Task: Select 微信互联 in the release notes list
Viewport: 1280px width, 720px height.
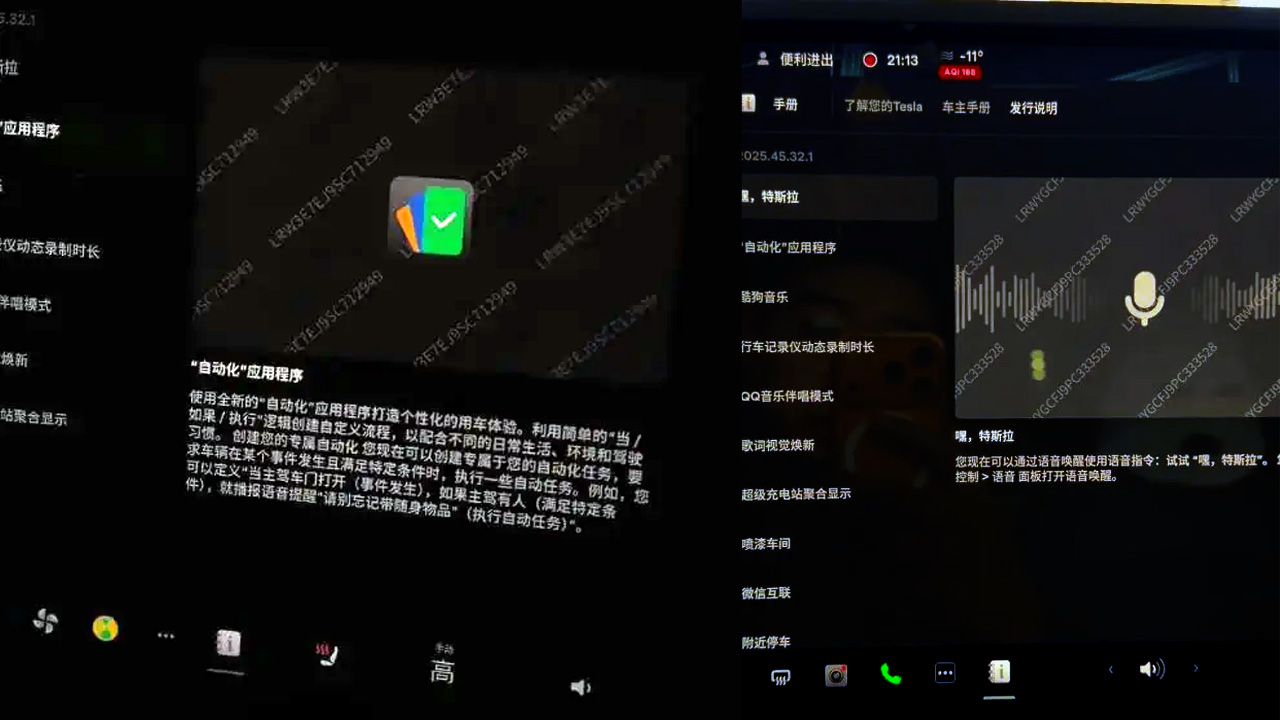Action: 767,593
